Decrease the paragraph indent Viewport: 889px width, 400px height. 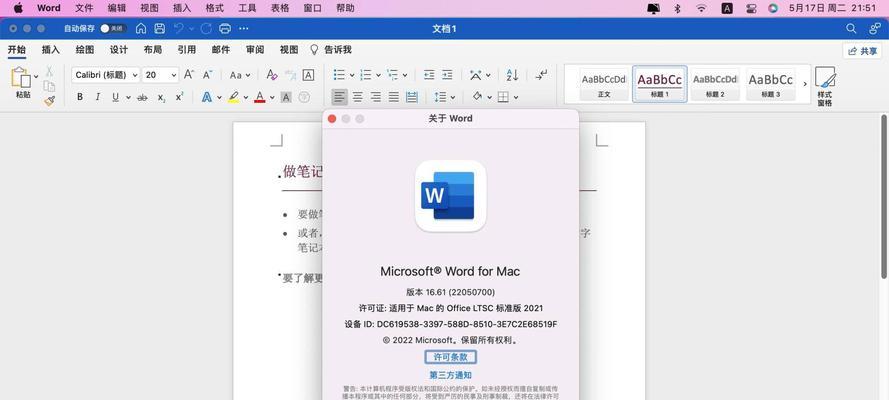(429, 75)
